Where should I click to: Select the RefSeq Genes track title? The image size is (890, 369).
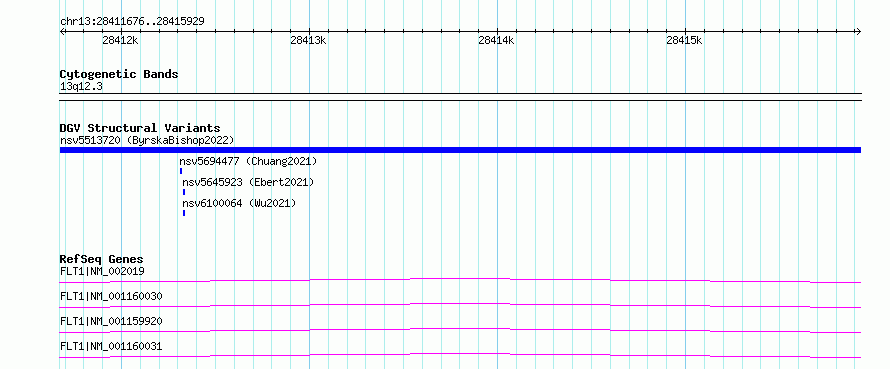(x=102, y=259)
